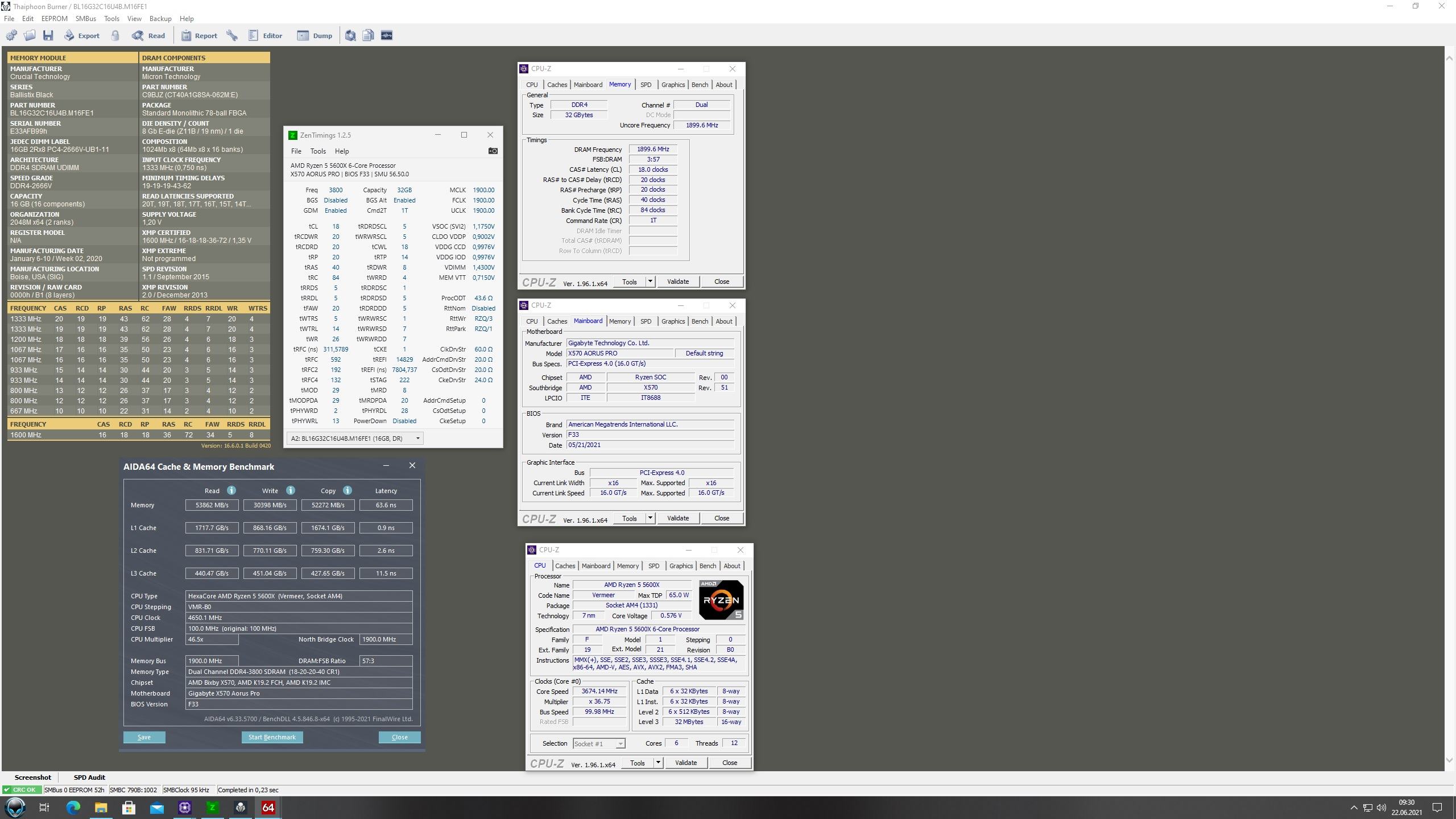
Task: Click the magnifier search icon in the toolbar
Action: [x=350, y=36]
